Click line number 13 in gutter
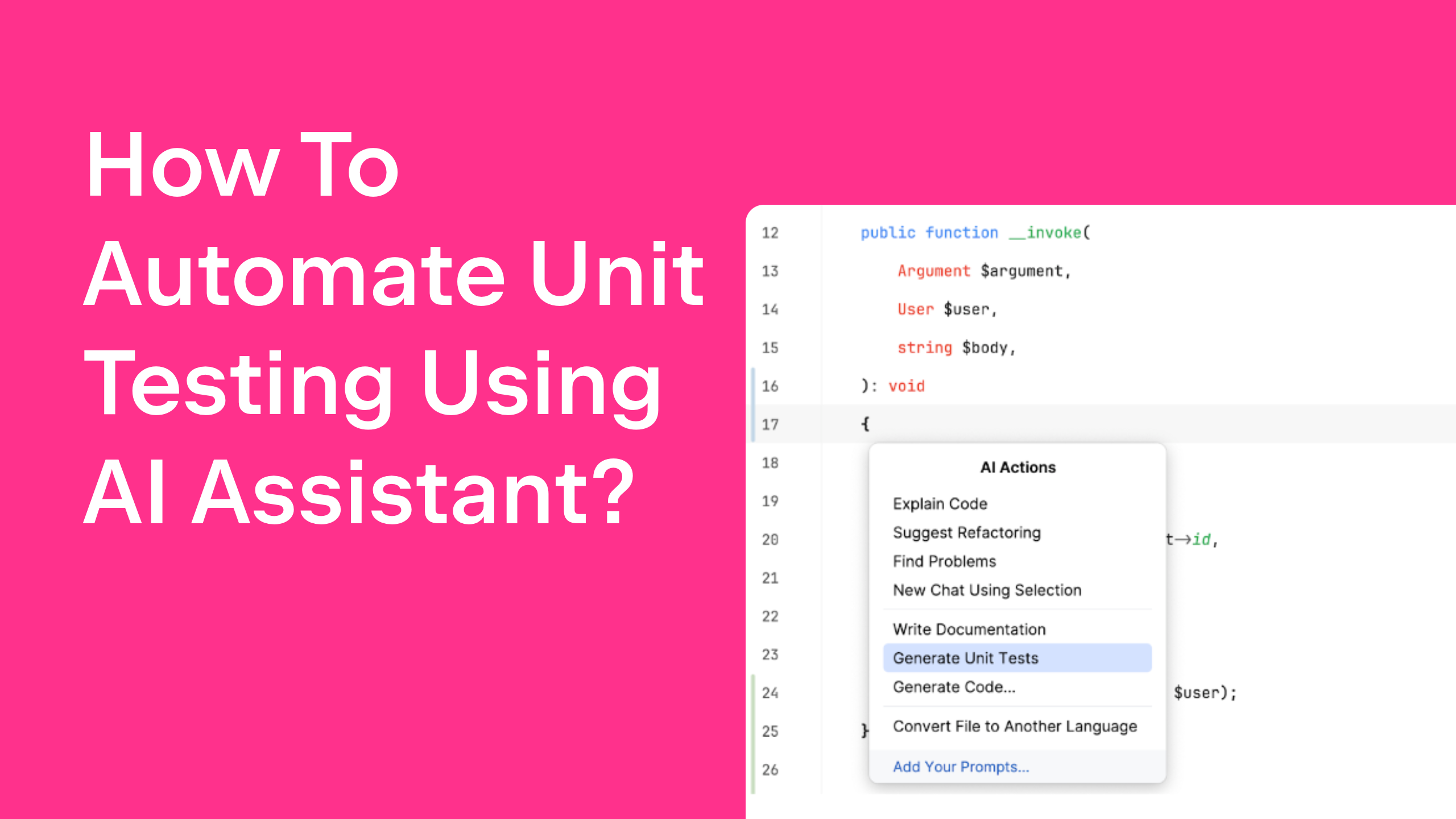 pyautogui.click(x=770, y=271)
